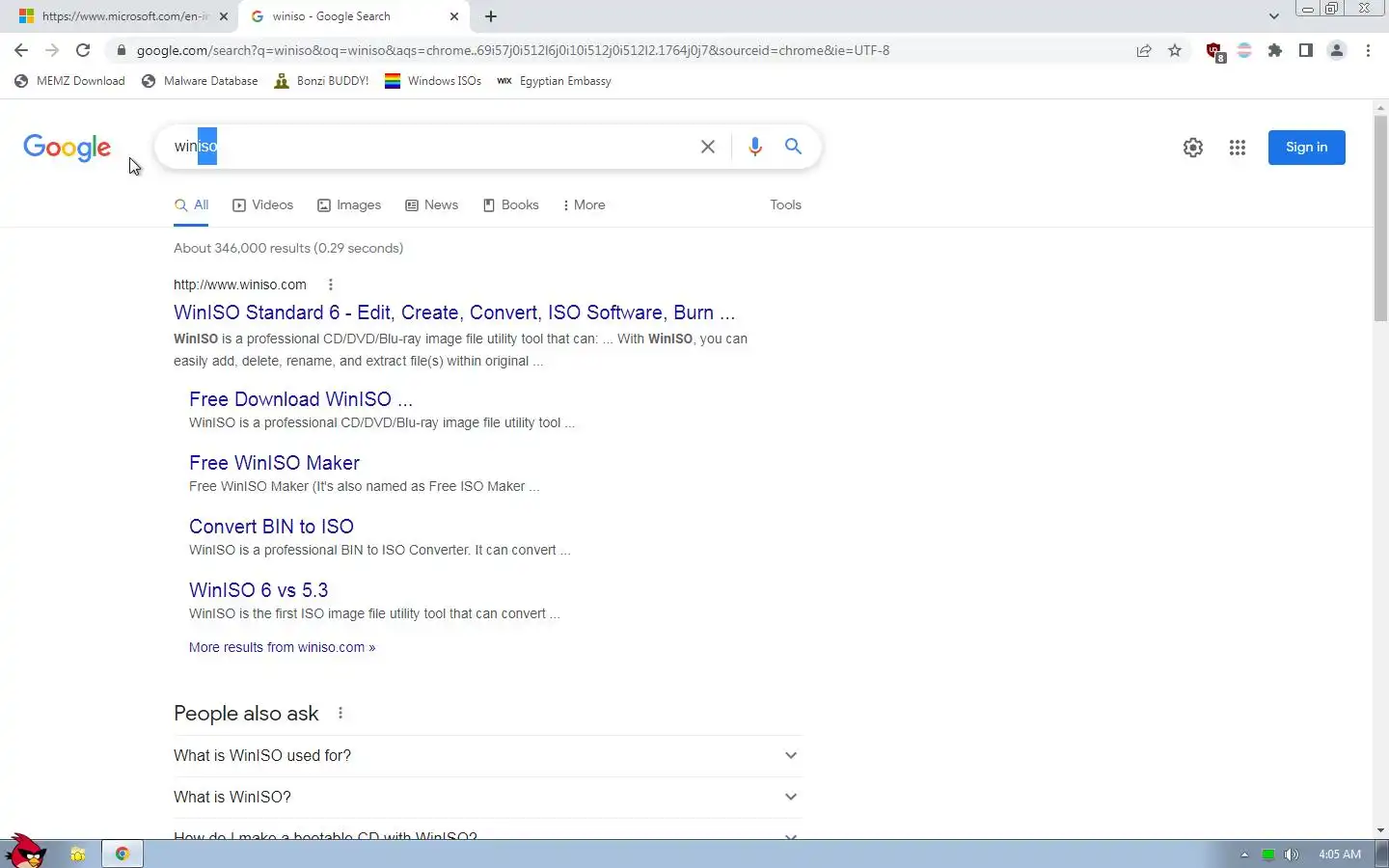Clear the search box with X icon
The width and height of the screenshot is (1389, 868).
(x=708, y=147)
